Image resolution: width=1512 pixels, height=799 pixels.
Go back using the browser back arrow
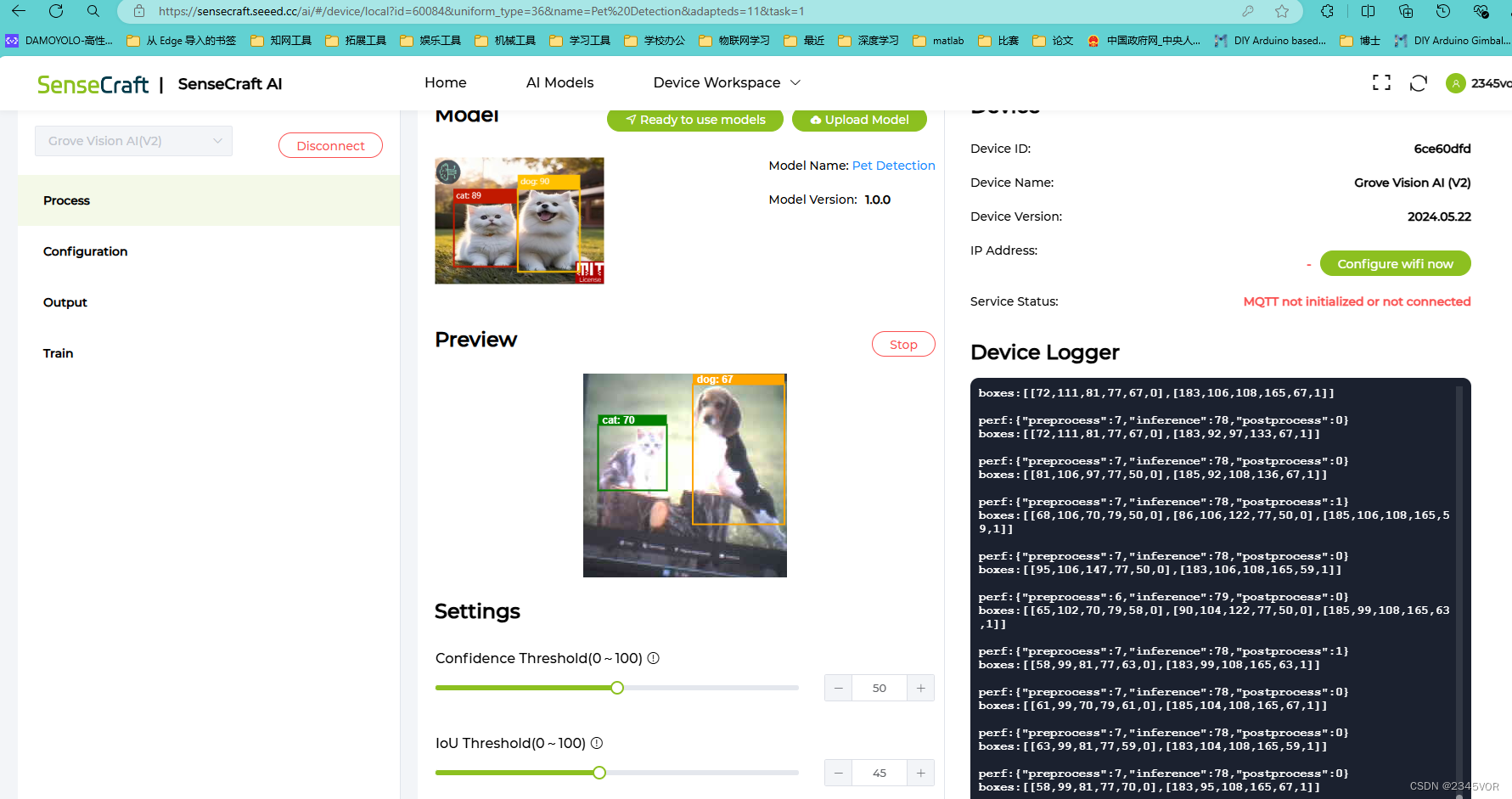[19, 11]
